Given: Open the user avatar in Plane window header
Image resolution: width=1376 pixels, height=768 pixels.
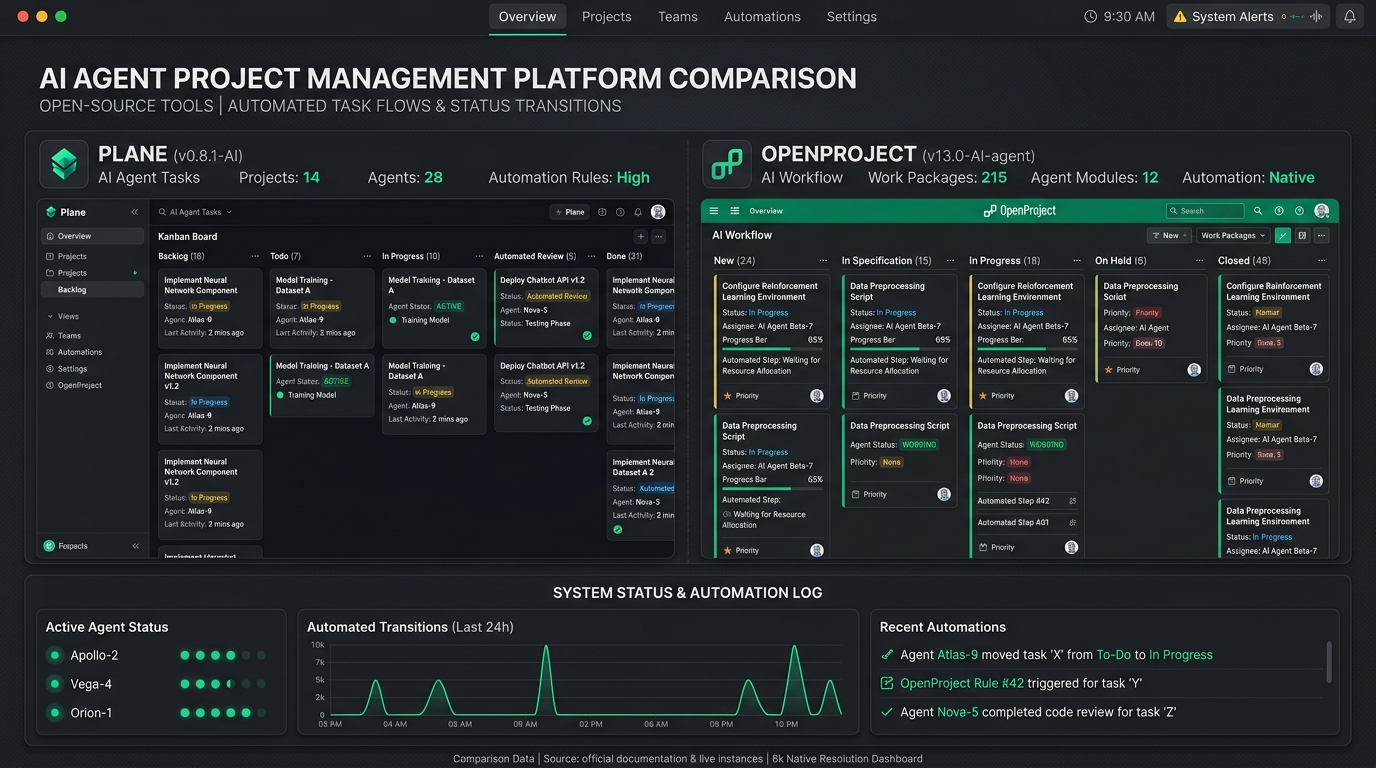Looking at the screenshot, I should click(658, 212).
